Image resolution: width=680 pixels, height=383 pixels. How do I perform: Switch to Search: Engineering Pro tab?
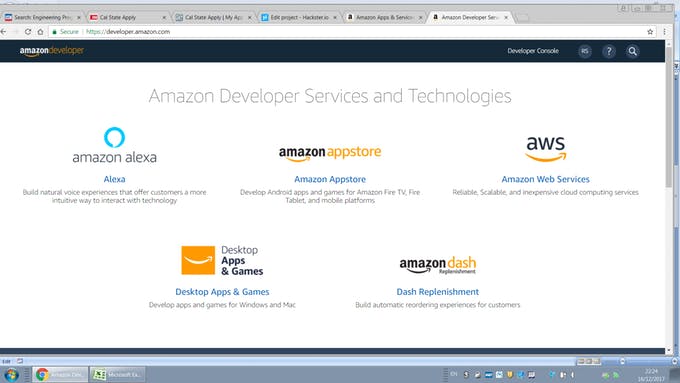click(x=42, y=17)
